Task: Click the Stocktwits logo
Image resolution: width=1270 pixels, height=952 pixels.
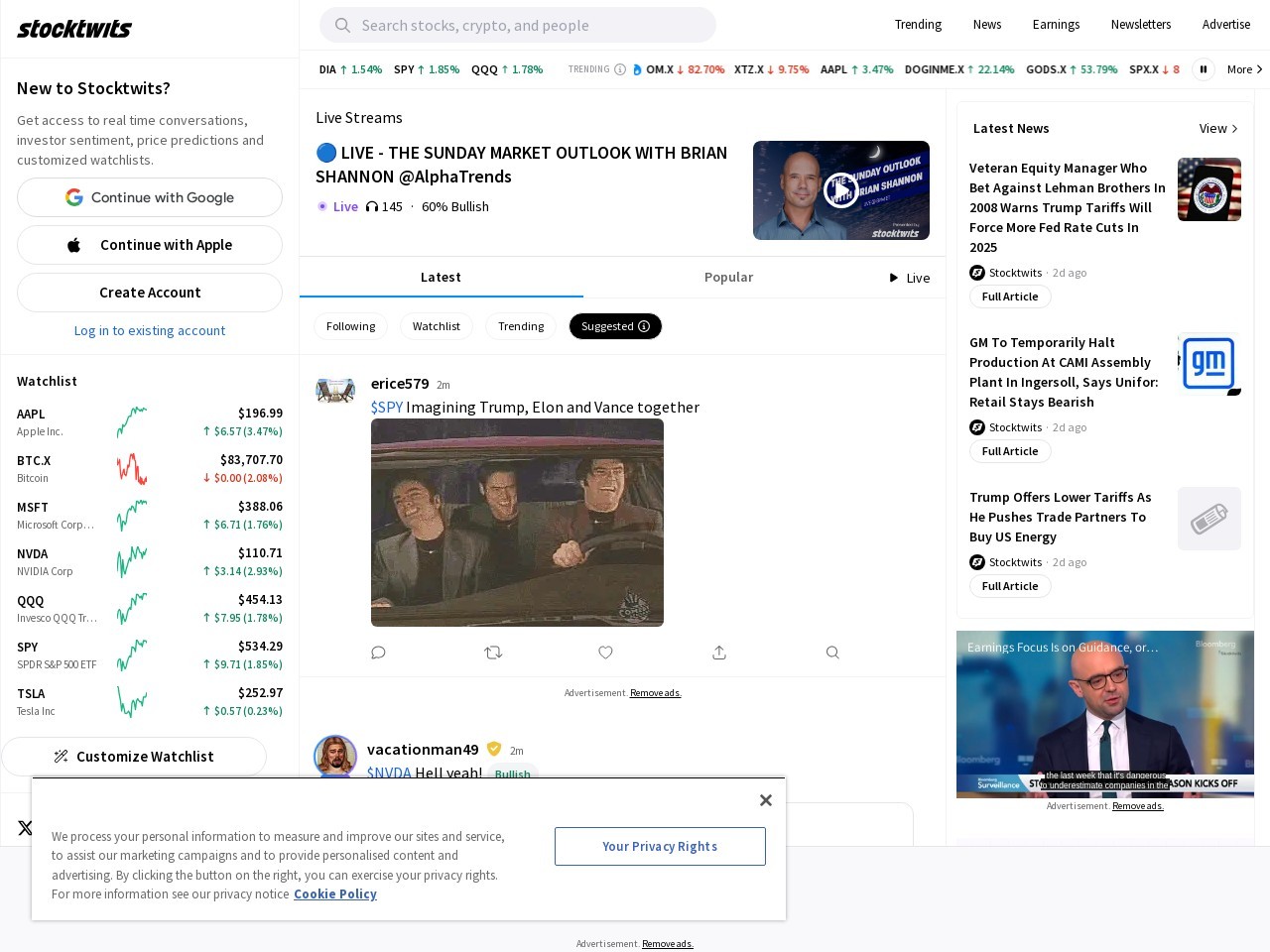Action: 74,29
